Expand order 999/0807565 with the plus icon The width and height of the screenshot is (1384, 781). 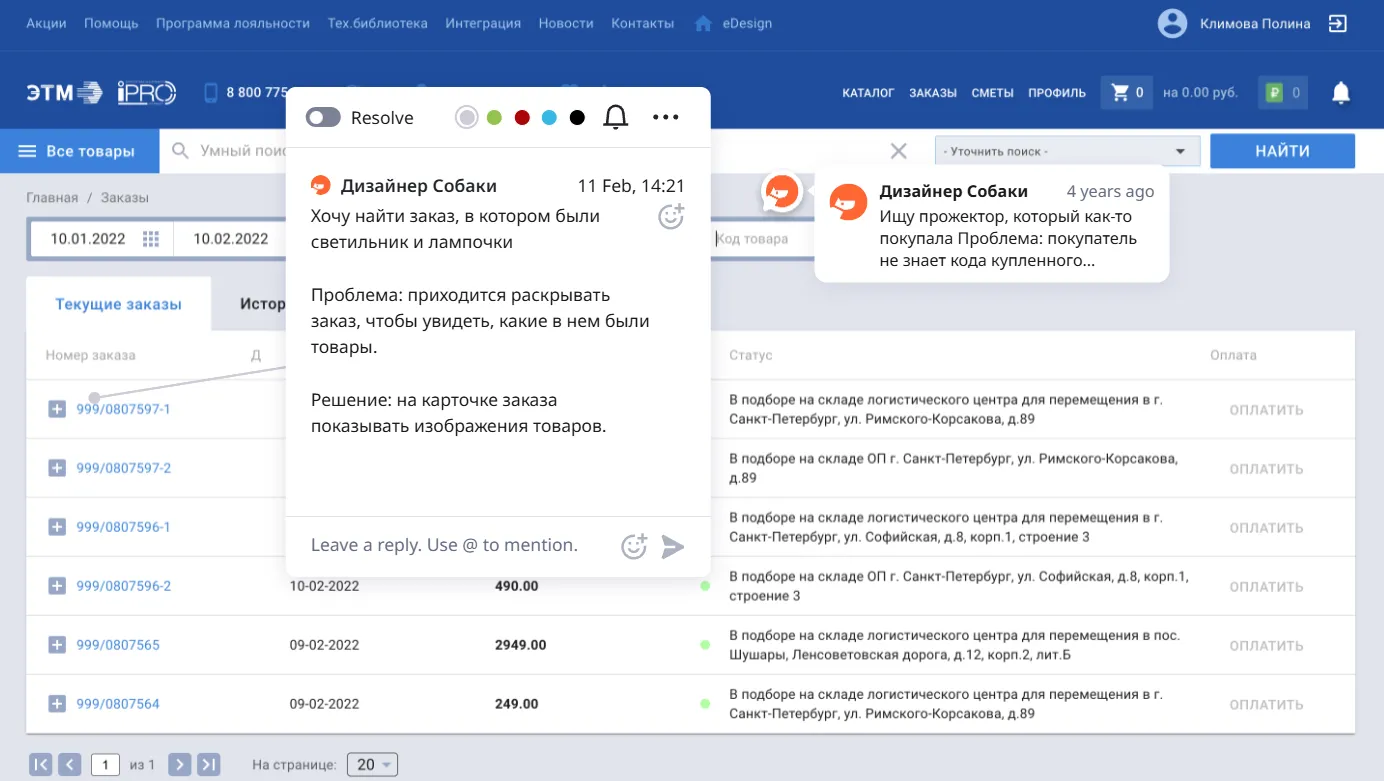coord(57,644)
